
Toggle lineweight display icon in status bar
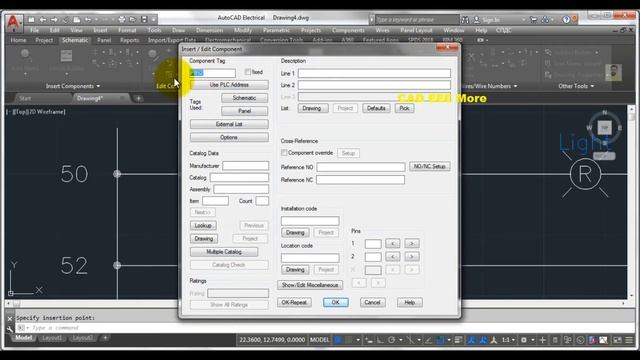tap(458, 340)
